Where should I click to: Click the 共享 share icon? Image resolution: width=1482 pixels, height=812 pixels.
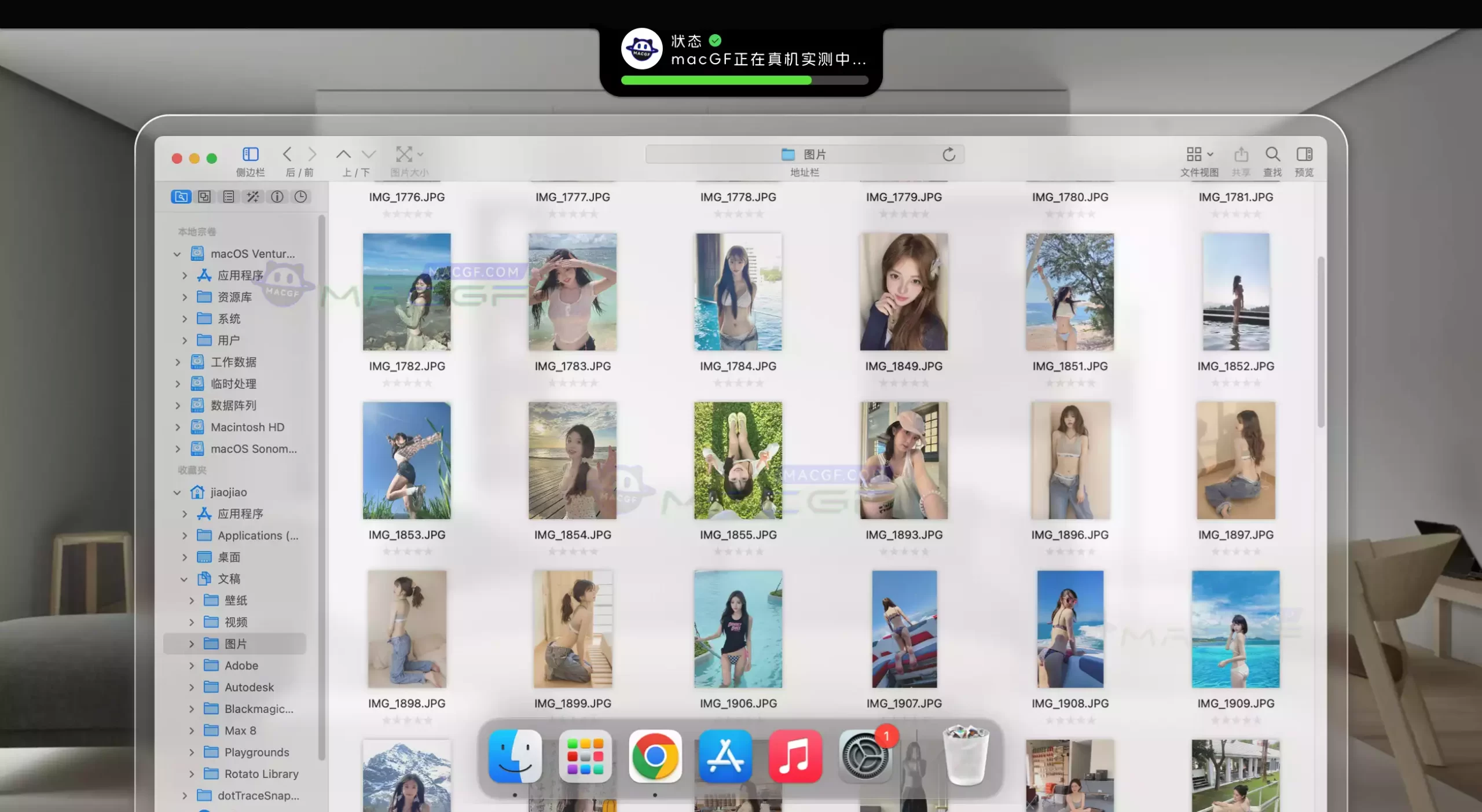(x=1241, y=154)
